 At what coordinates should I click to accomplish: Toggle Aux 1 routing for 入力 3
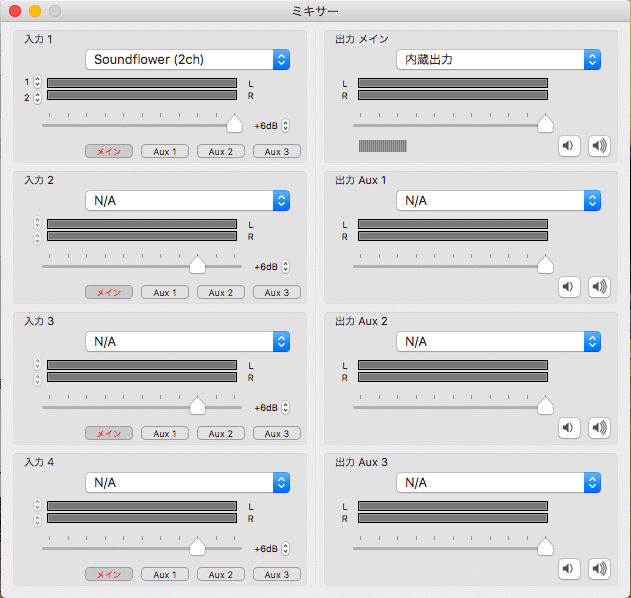(x=165, y=433)
